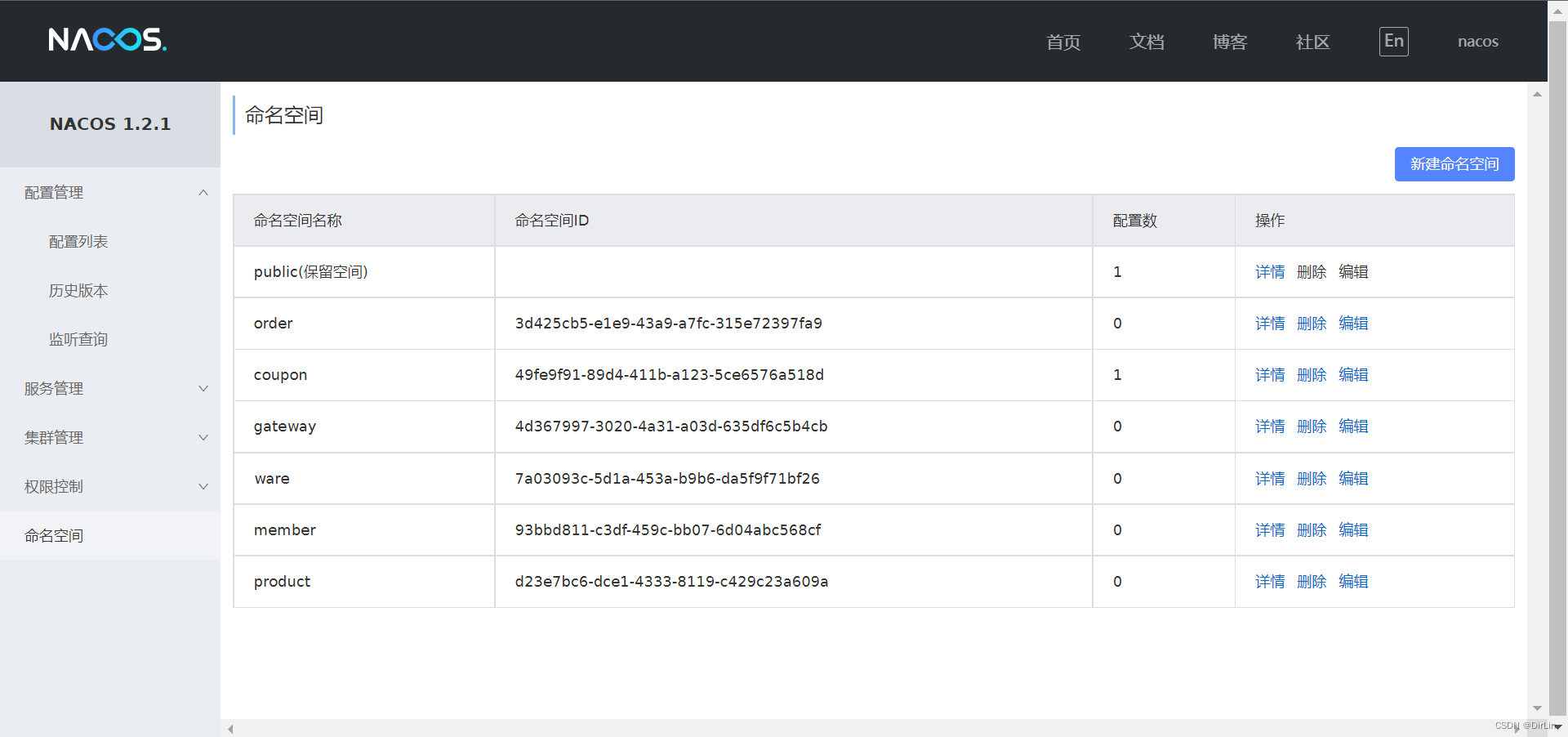This screenshot has width=1568, height=737.
Task: View 详情 for public namespace
Action: click(x=1270, y=272)
